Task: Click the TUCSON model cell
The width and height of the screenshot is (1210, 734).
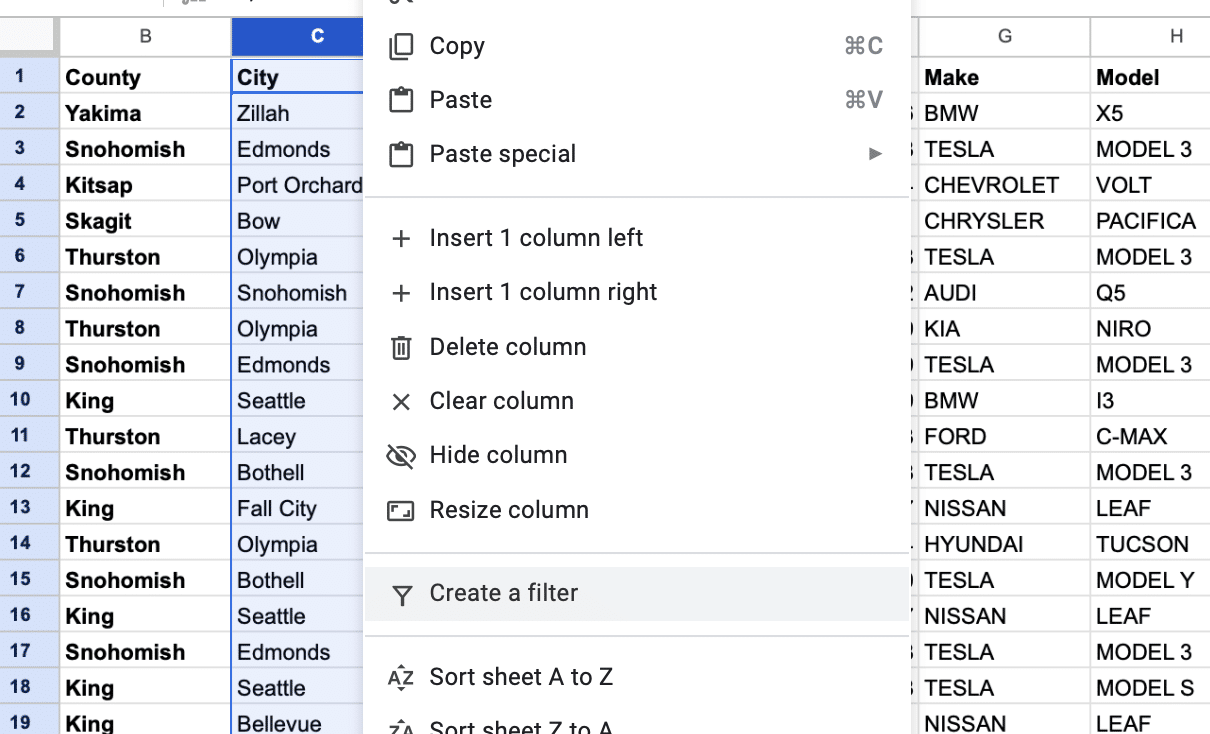Action: click(1150, 545)
